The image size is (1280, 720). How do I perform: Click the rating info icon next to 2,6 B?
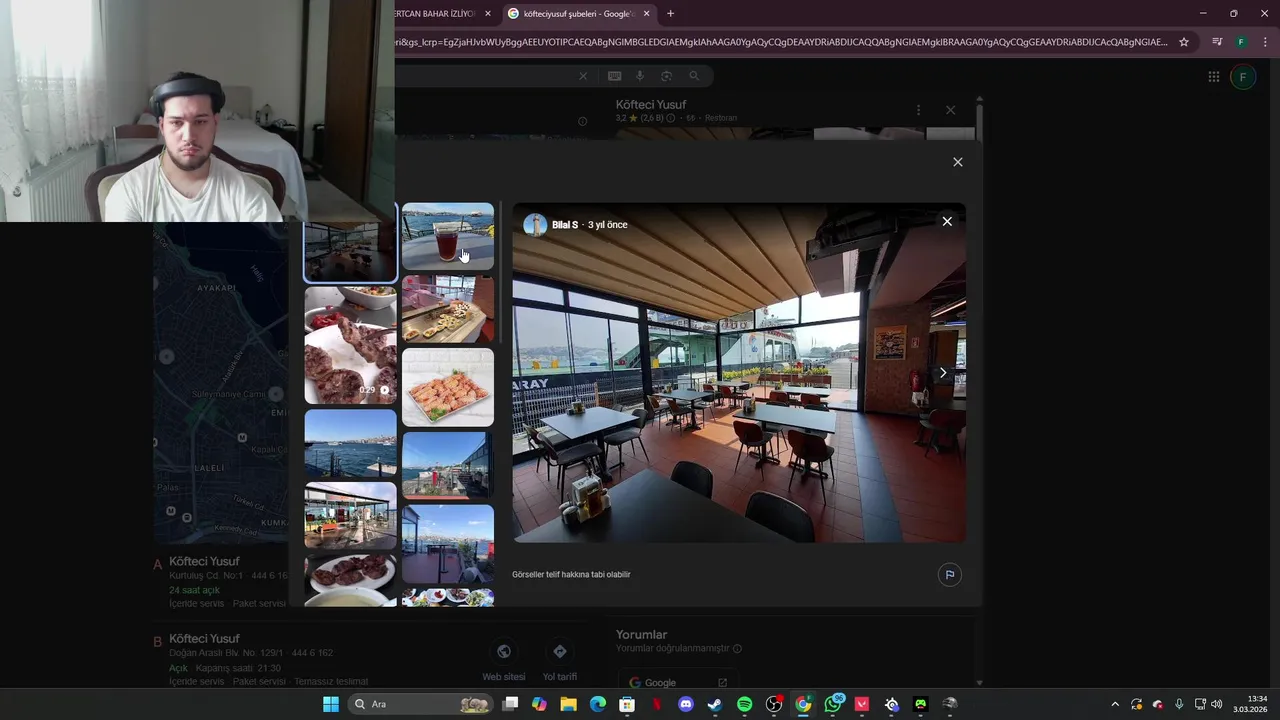coord(670,118)
